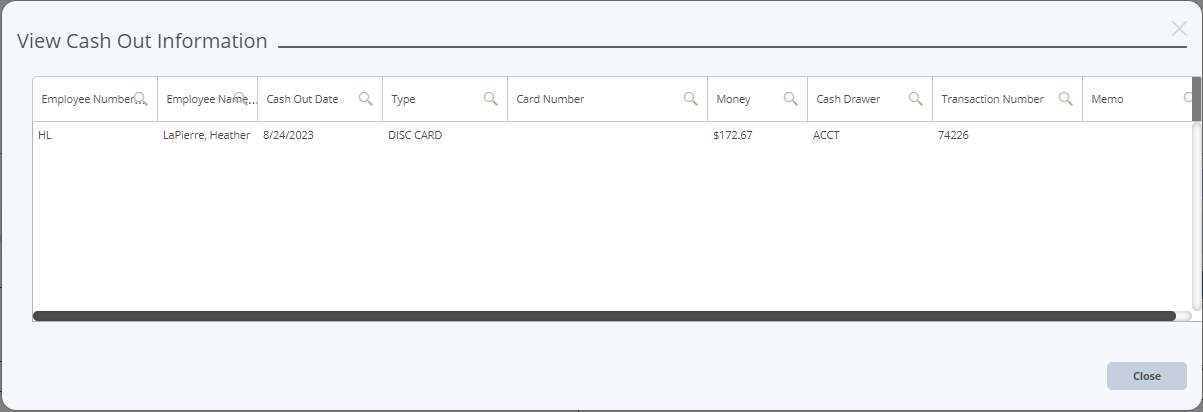1203x412 pixels.
Task: Sort by Employee Name header
Action: [205, 99]
